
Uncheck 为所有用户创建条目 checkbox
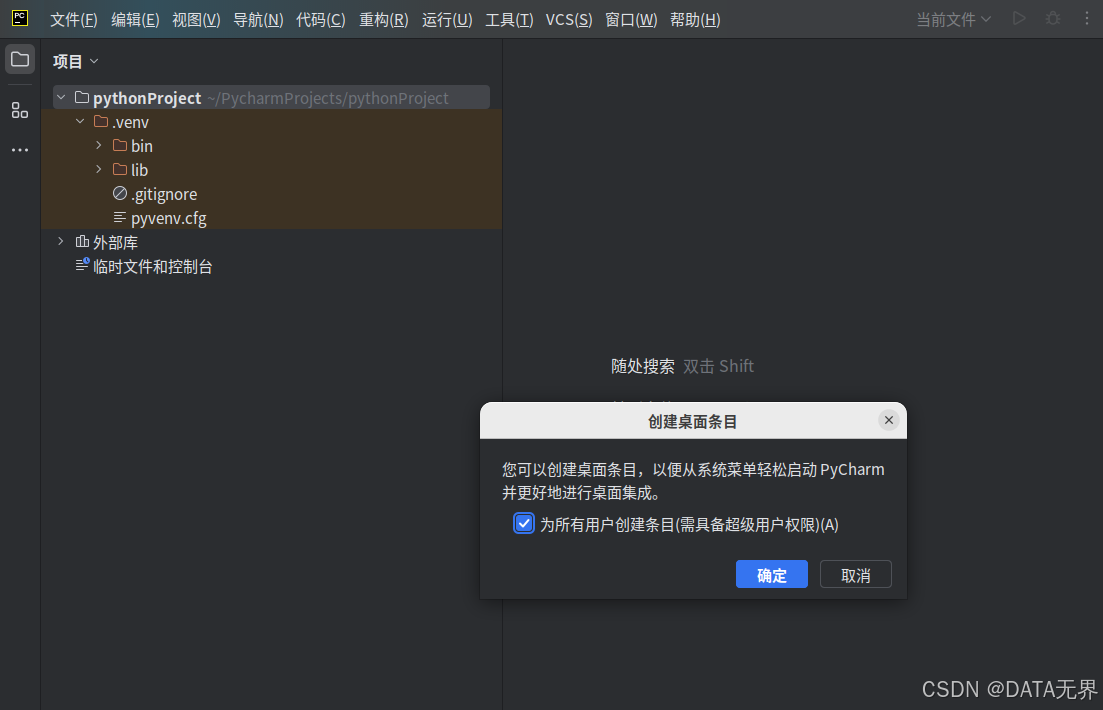point(524,524)
